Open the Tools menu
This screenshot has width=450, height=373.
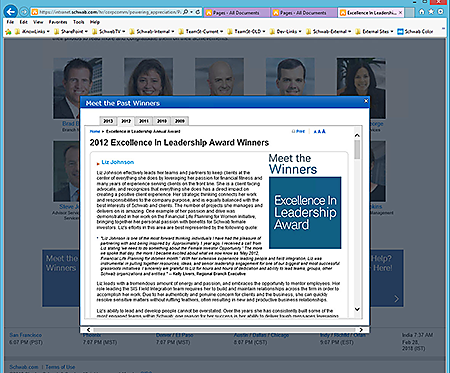pyautogui.click(x=79, y=22)
